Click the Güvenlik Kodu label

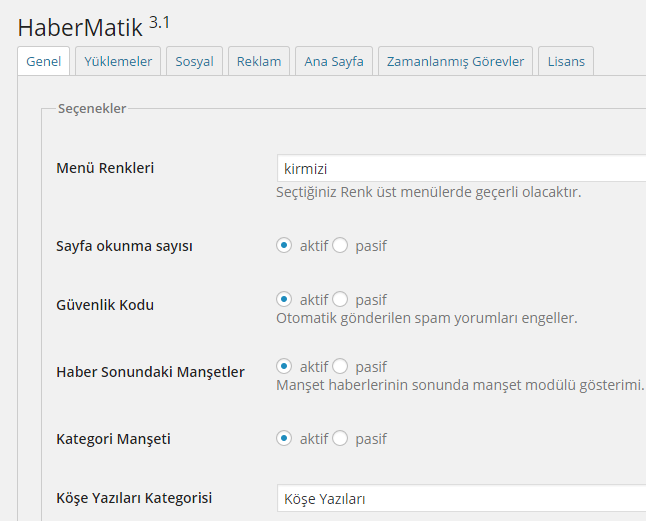[x=105, y=305]
